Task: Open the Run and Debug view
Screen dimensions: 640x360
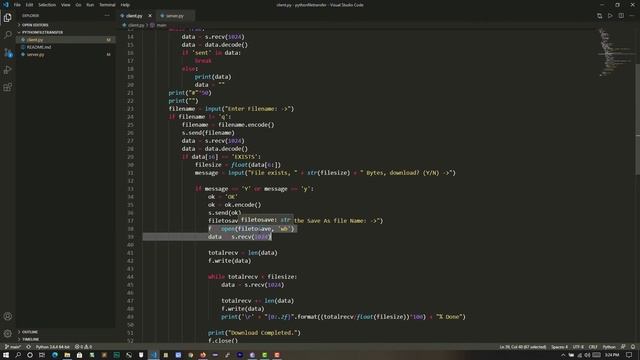Action: [7, 70]
